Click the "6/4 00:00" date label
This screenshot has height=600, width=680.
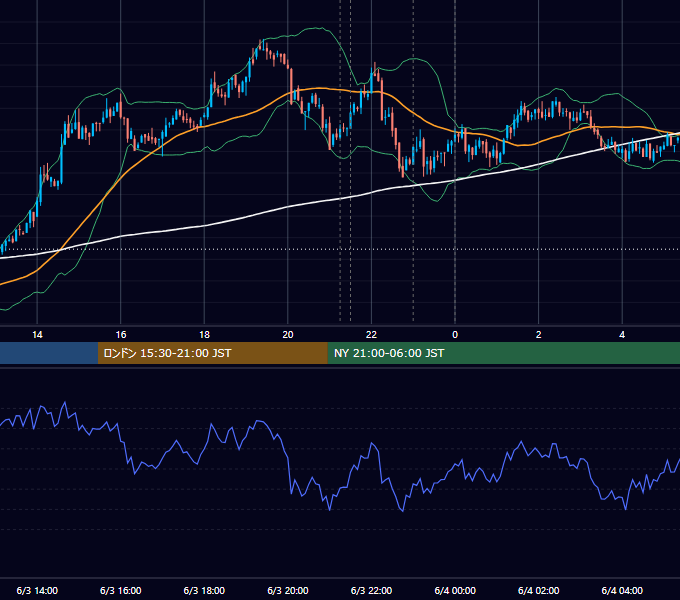pos(455,590)
